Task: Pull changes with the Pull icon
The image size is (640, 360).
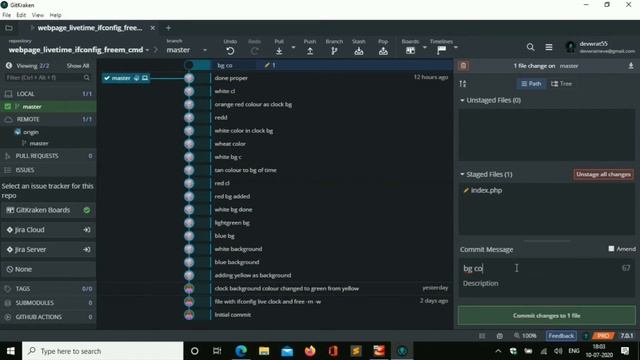Action: pos(279,51)
